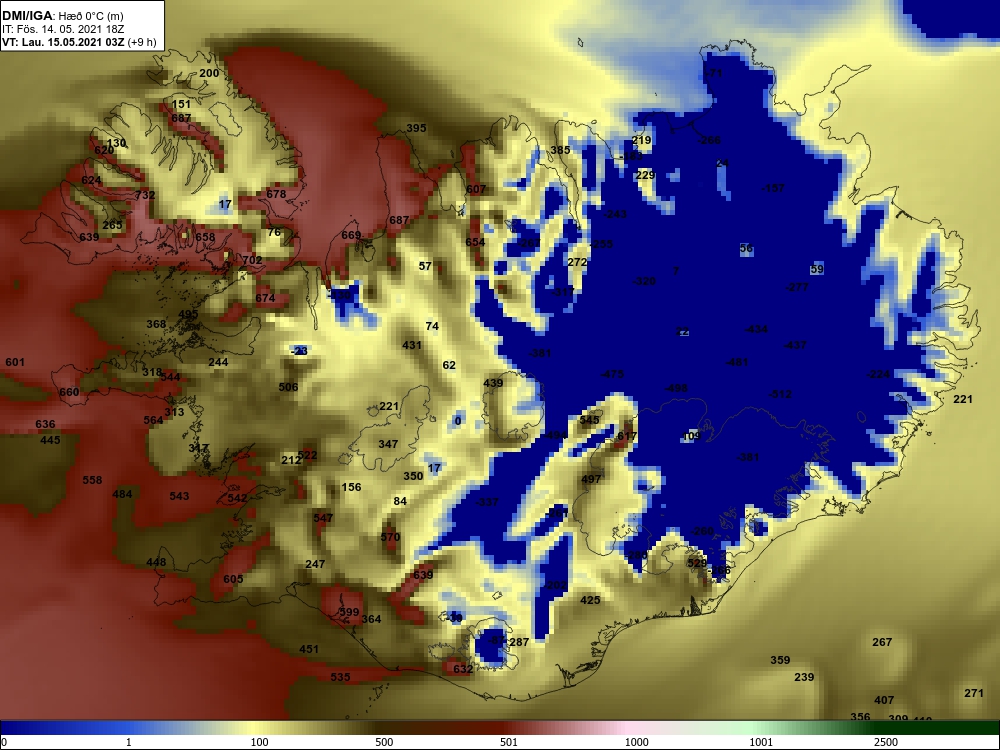This screenshot has width=1000, height=750.
Task: Click the map value '385'
Action: [x=561, y=151]
